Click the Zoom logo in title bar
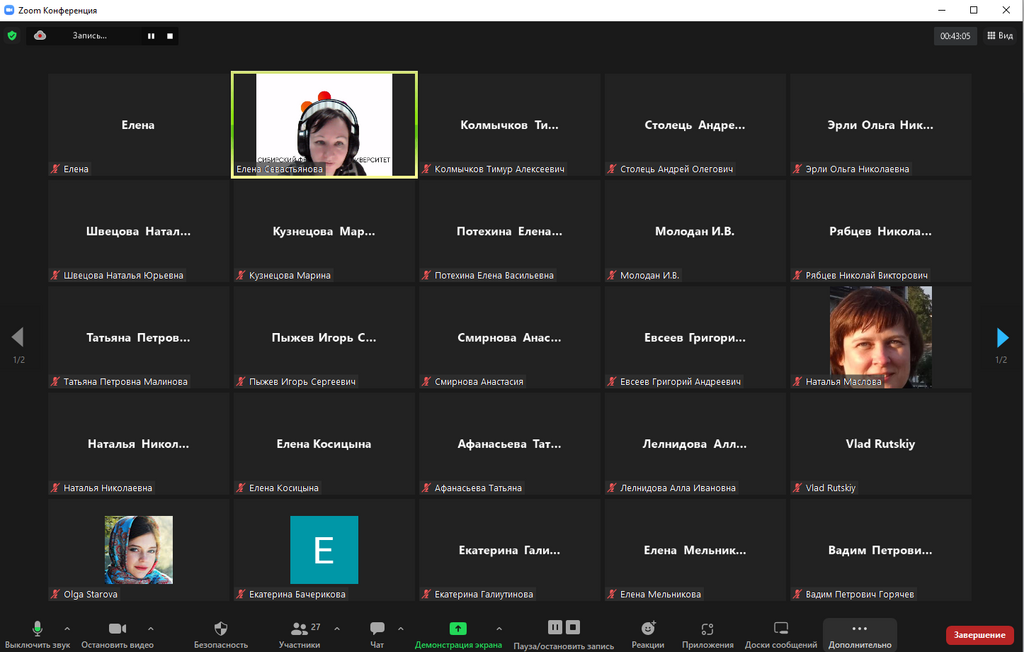Screen dimensions: 1024x652 pyautogui.click(x=9, y=10)
